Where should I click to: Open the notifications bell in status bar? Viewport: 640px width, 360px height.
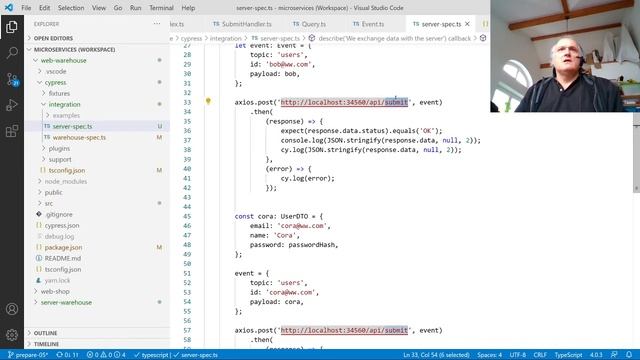[629, 355]
